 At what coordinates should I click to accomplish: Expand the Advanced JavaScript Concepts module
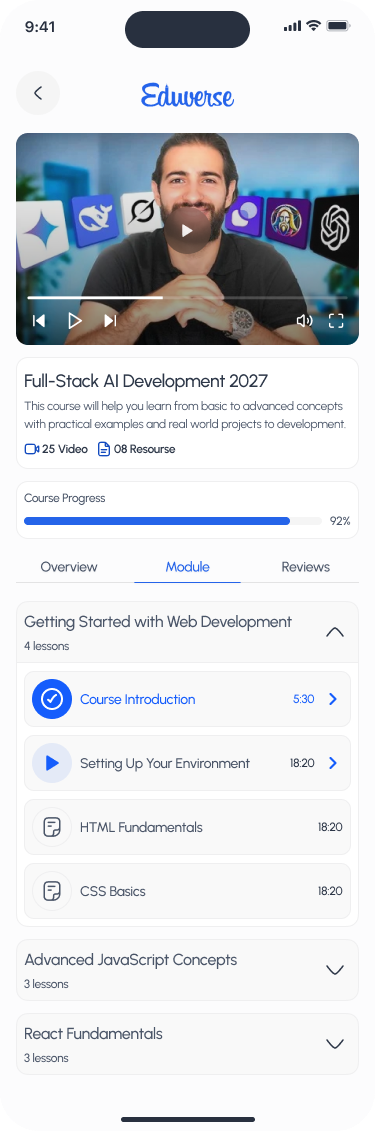[x=335, y=970]
